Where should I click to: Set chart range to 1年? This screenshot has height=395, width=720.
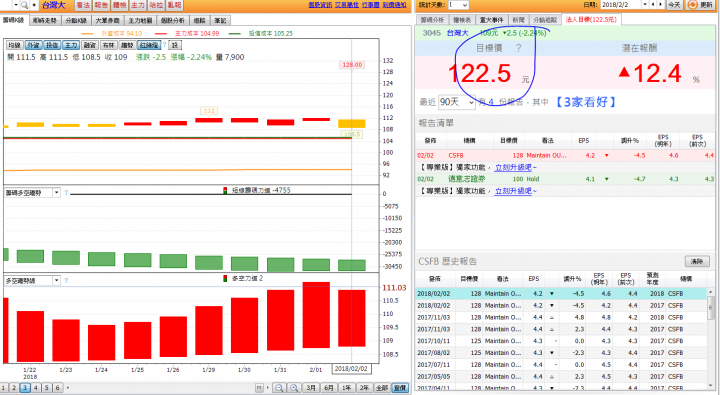coord(347,388)
